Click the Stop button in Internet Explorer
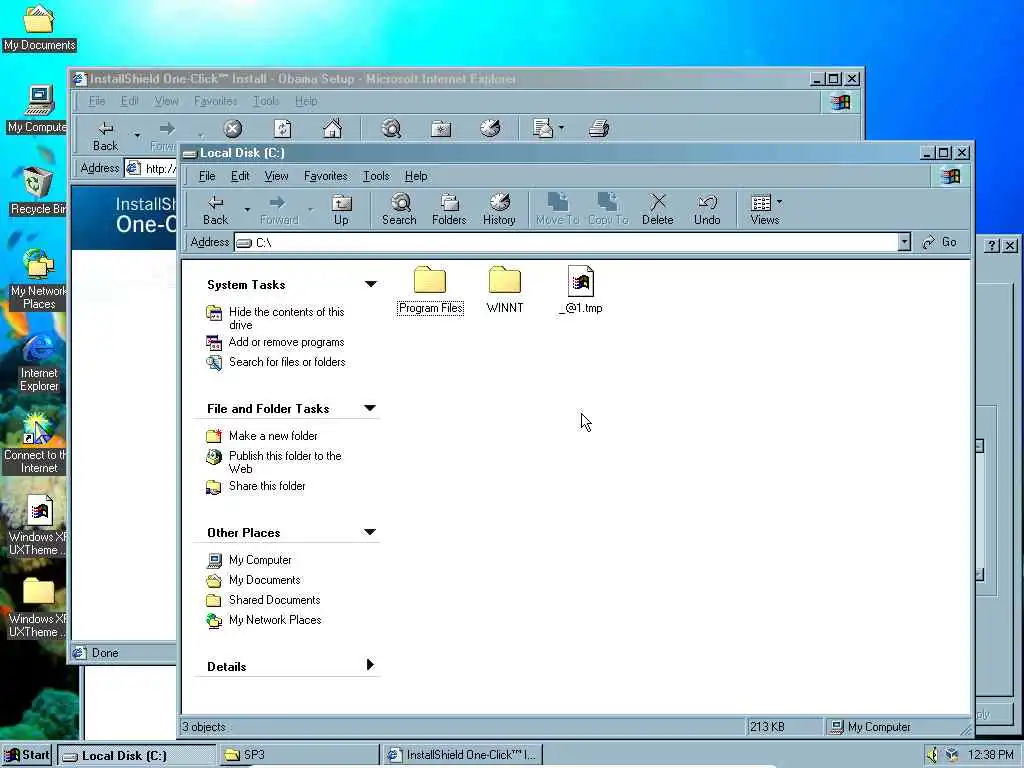This screenshot has width=1024, height=768. click(x=232, y=129)
